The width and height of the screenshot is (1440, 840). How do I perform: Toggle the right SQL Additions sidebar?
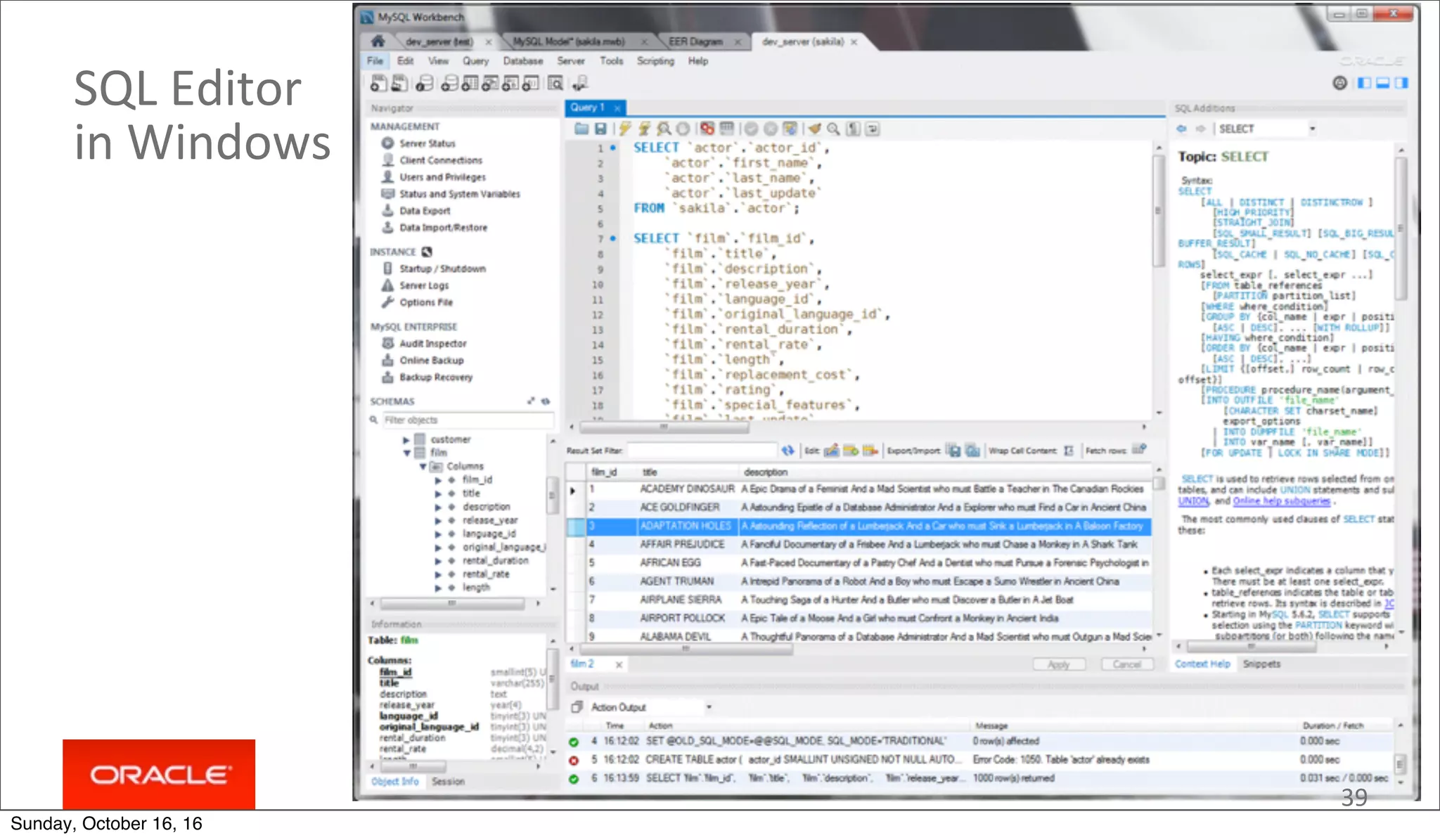coord(1401,83)
